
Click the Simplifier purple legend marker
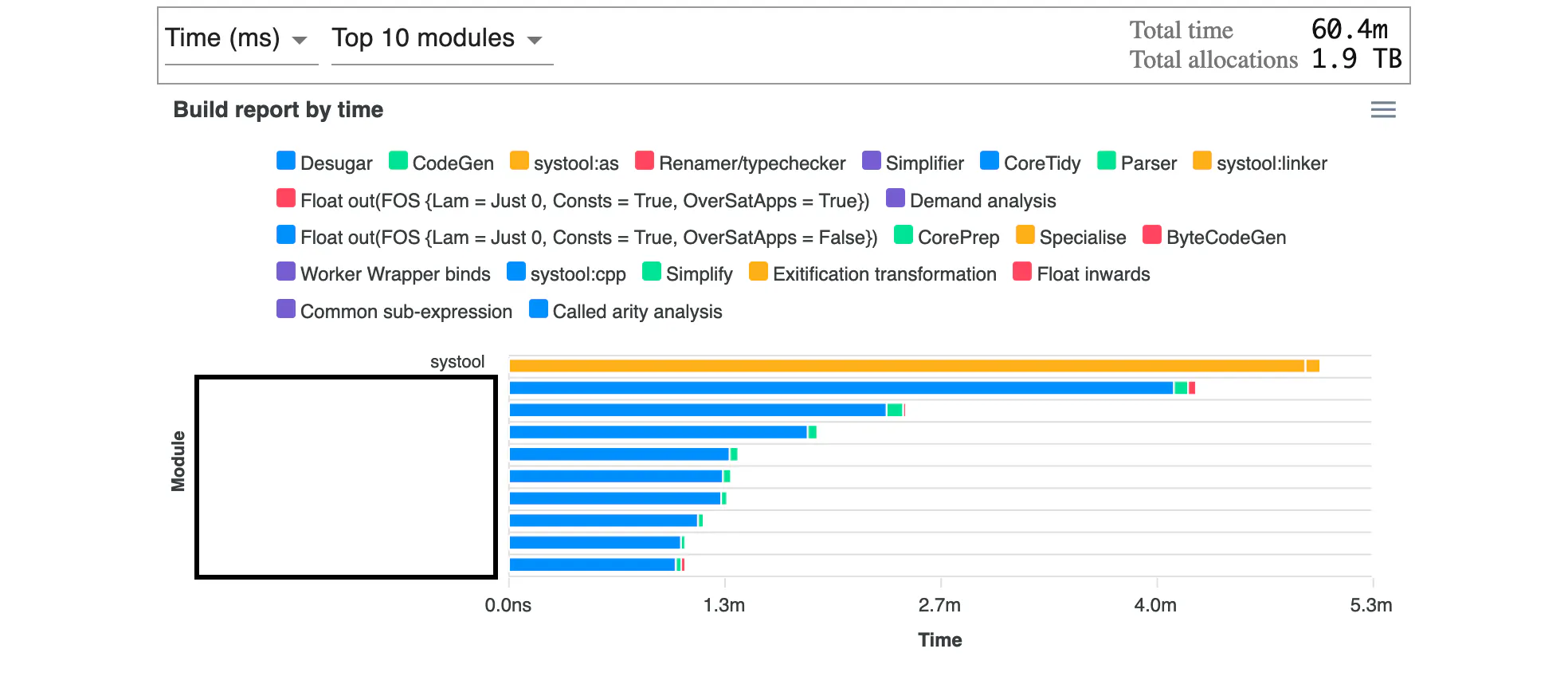pos(872,161)
